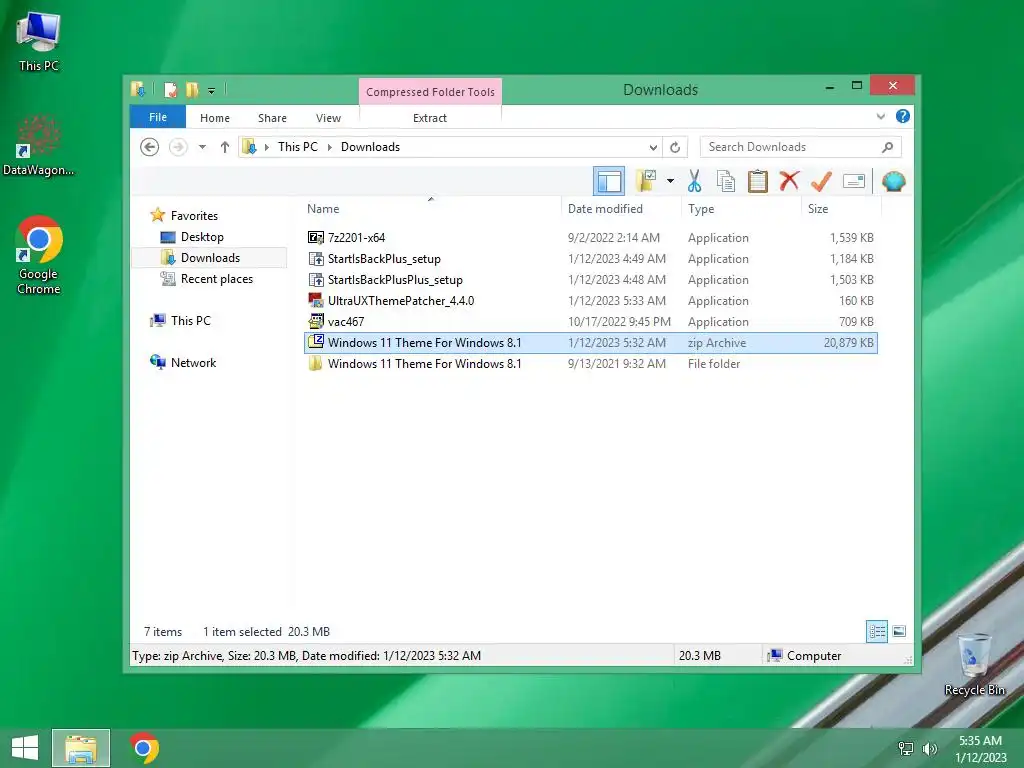Image resolution: width=1024 pixels, height=768 pixels.
Task: Expand the ribbon with the chevron
Action: tap(880, 116)
